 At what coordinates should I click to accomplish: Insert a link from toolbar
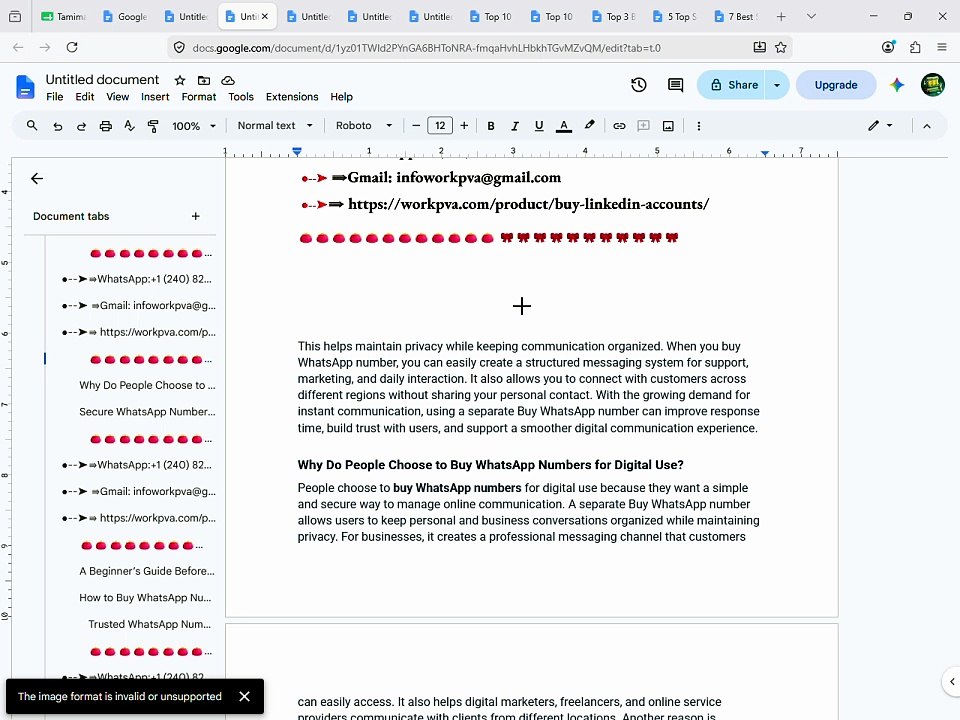coord(619,126)
